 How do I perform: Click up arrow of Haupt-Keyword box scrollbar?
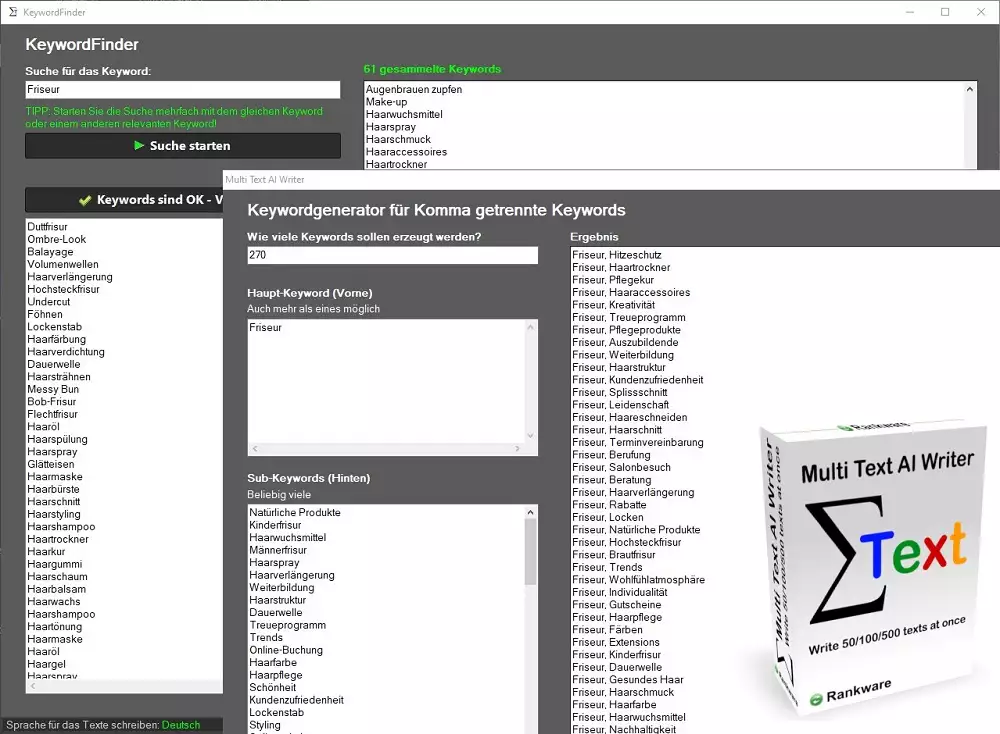[x=531, y=327]
